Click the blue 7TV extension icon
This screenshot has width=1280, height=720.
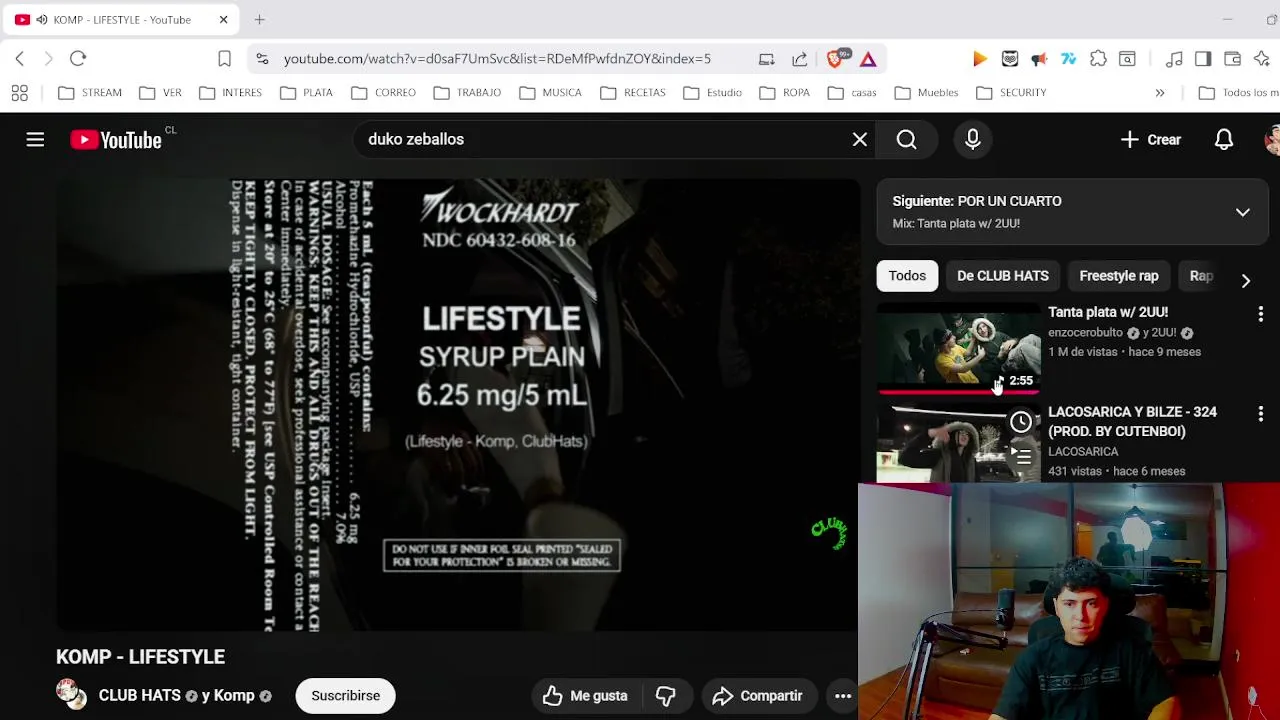coord(1068,59)
